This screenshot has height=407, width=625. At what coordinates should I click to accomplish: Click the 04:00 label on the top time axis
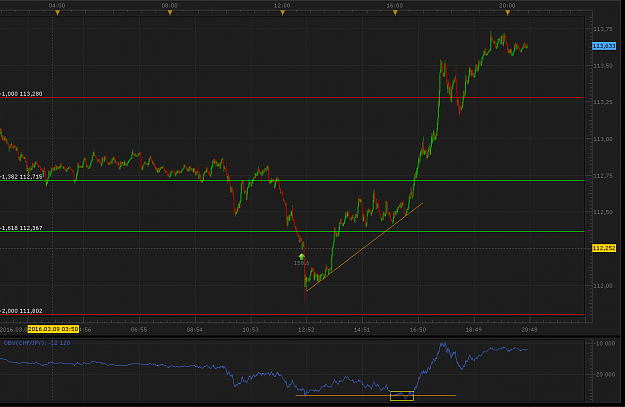point(57,6)
